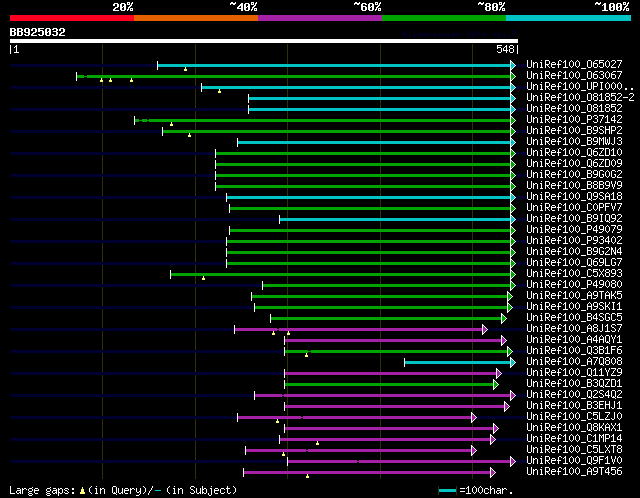
Task: Select the UniRef100_P93402 label
Action: (574, 240)
